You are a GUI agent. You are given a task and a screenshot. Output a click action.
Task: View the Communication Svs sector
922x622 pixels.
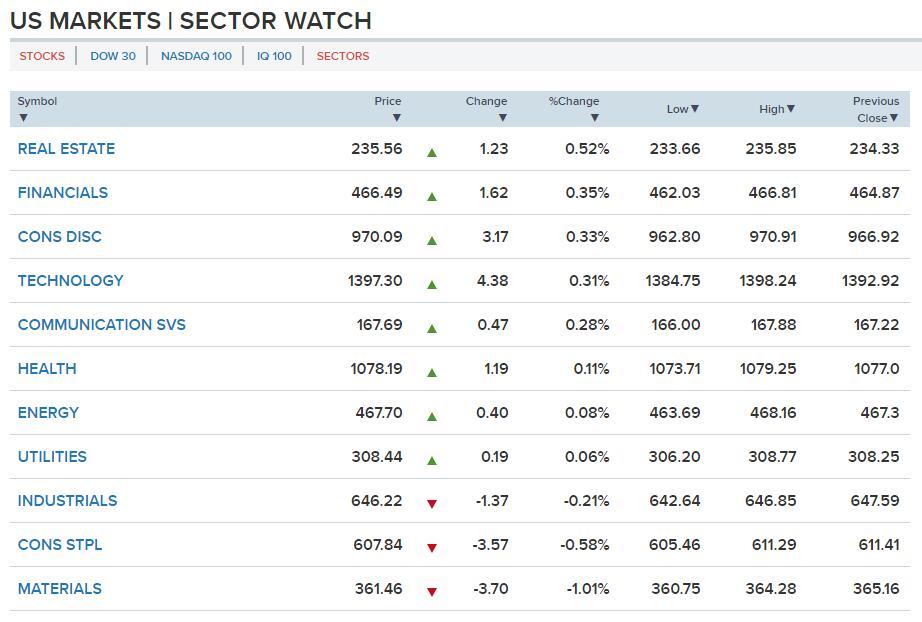101,325
